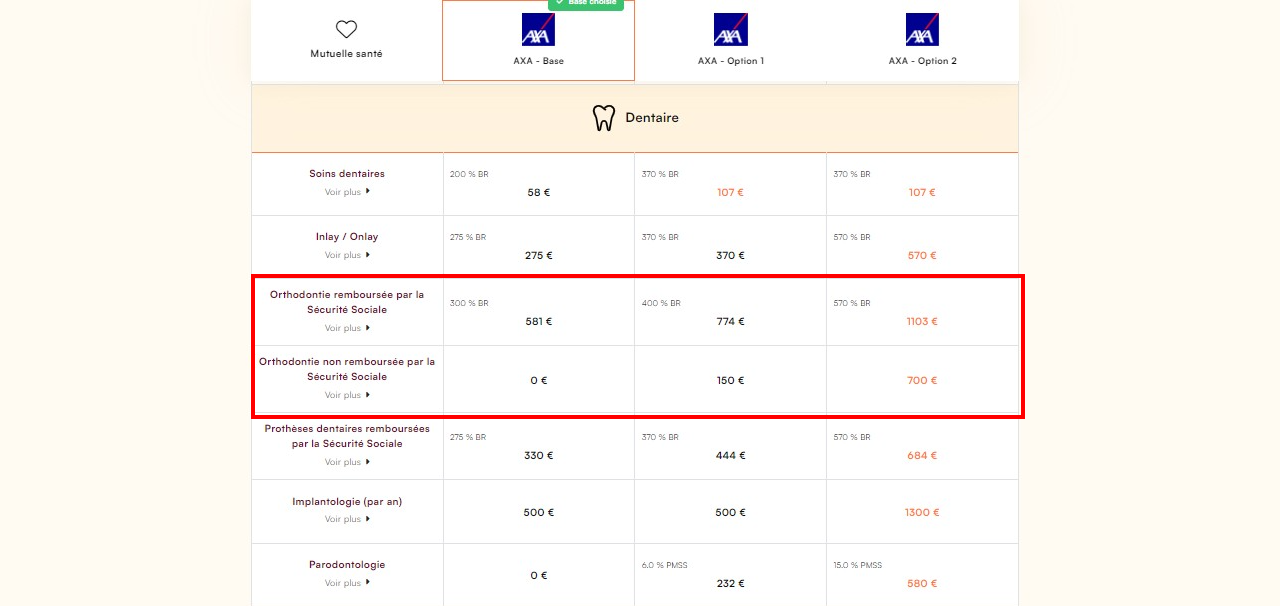Click the 300 % BR label
Viewport: 1280px width, 606px height.
coord(469,303)
